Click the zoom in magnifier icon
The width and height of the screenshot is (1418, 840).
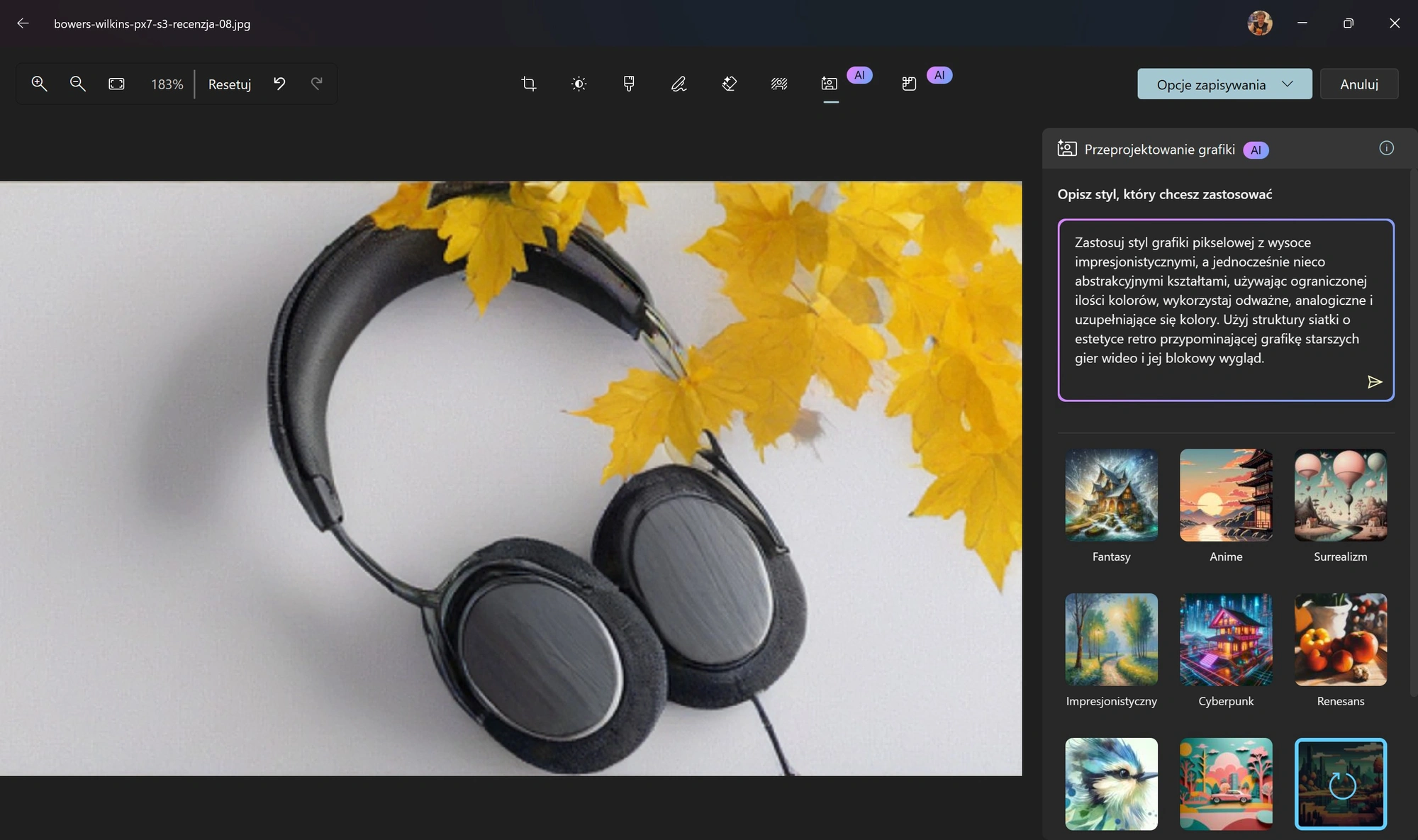pos(40,84)
